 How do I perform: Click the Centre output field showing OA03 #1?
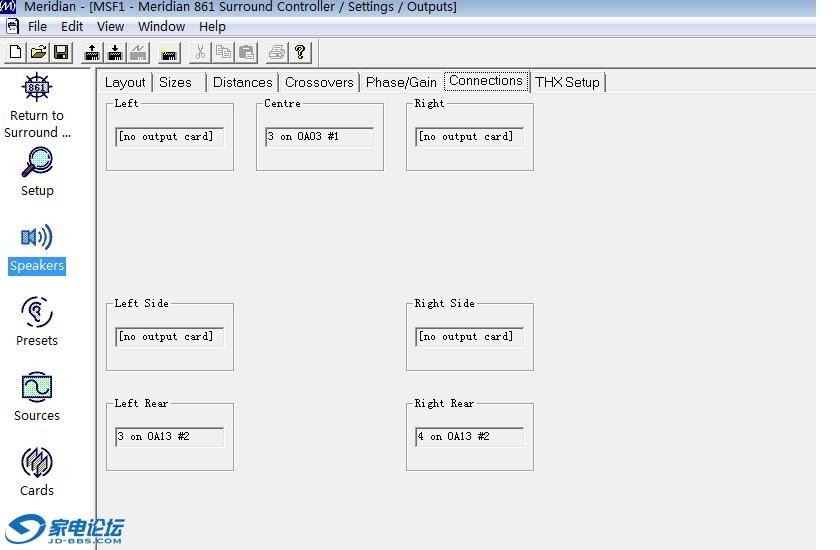click(319, 137)
